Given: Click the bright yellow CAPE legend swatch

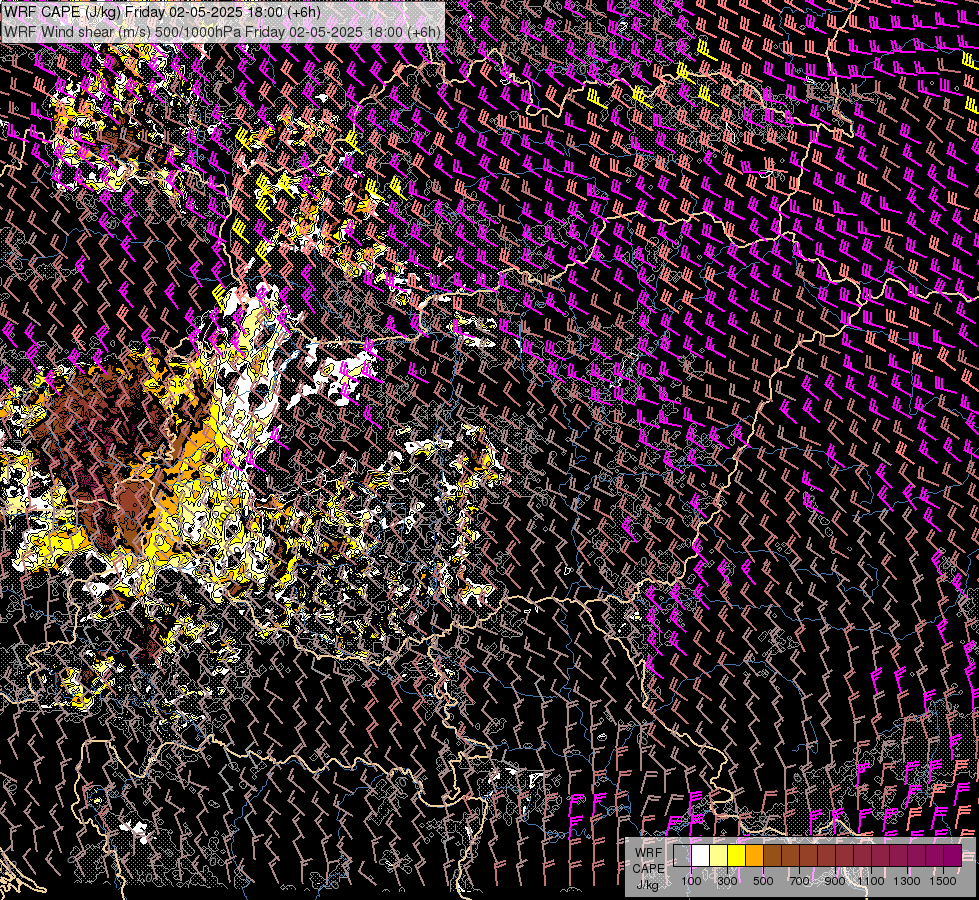Looking at the screenshot, I should click(737, 856).
